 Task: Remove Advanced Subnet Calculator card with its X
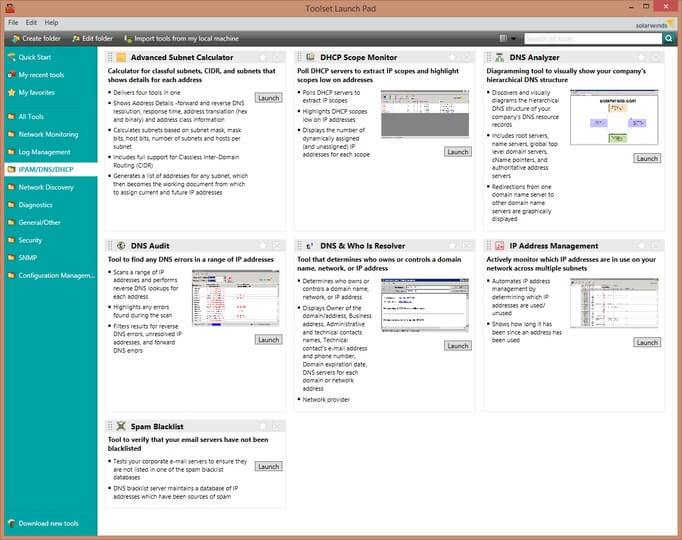pyautogui.click(x=277, y=57)
